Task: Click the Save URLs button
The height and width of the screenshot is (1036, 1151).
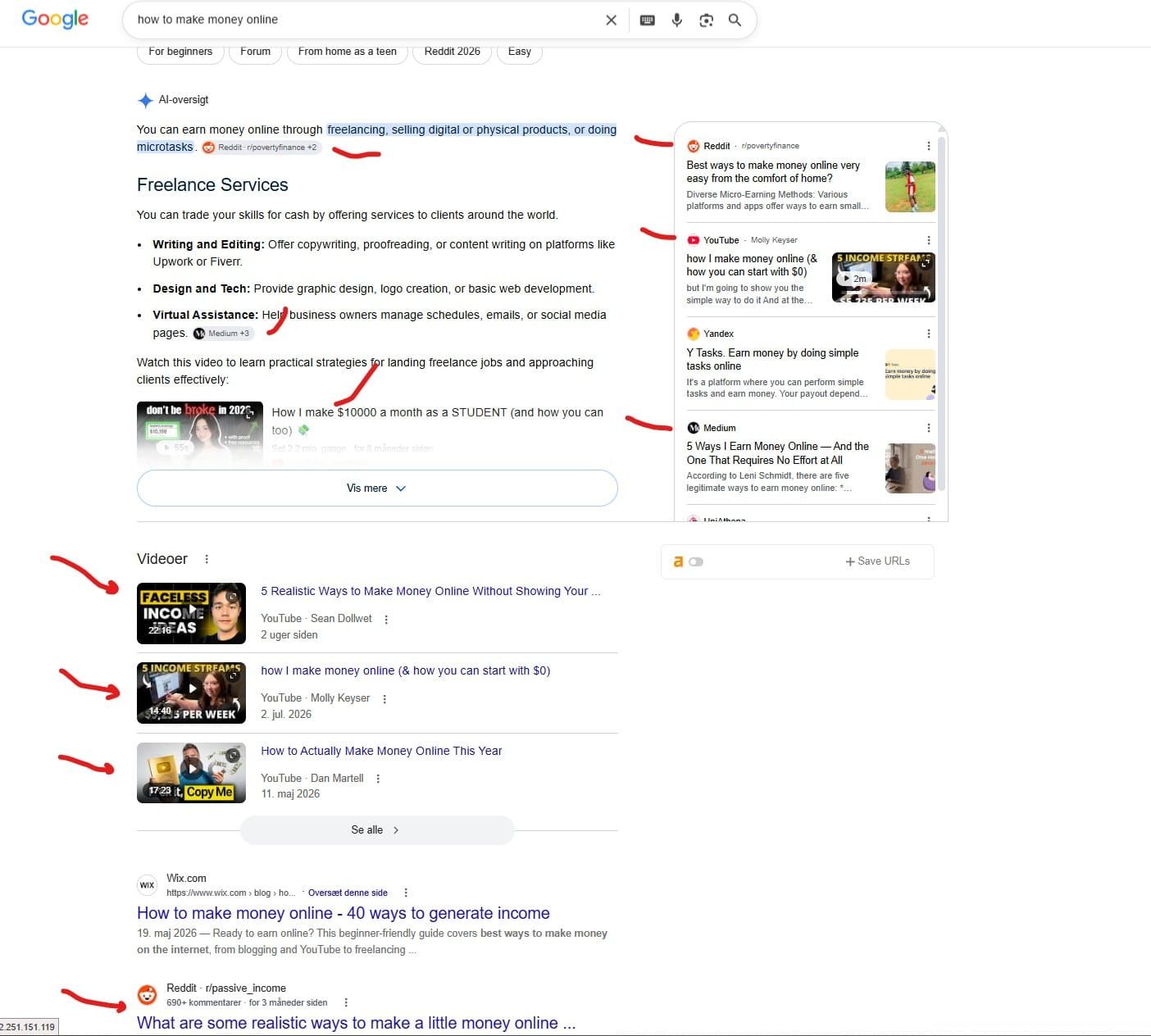Action: 878,561
